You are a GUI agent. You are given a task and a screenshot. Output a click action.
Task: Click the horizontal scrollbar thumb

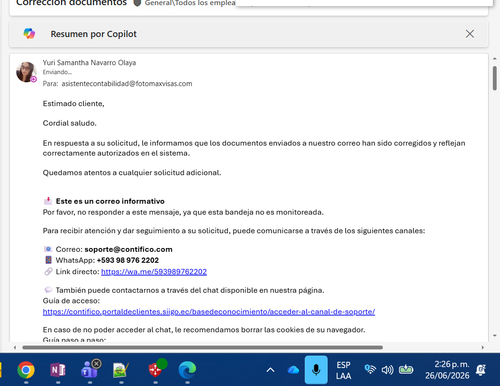202,347
